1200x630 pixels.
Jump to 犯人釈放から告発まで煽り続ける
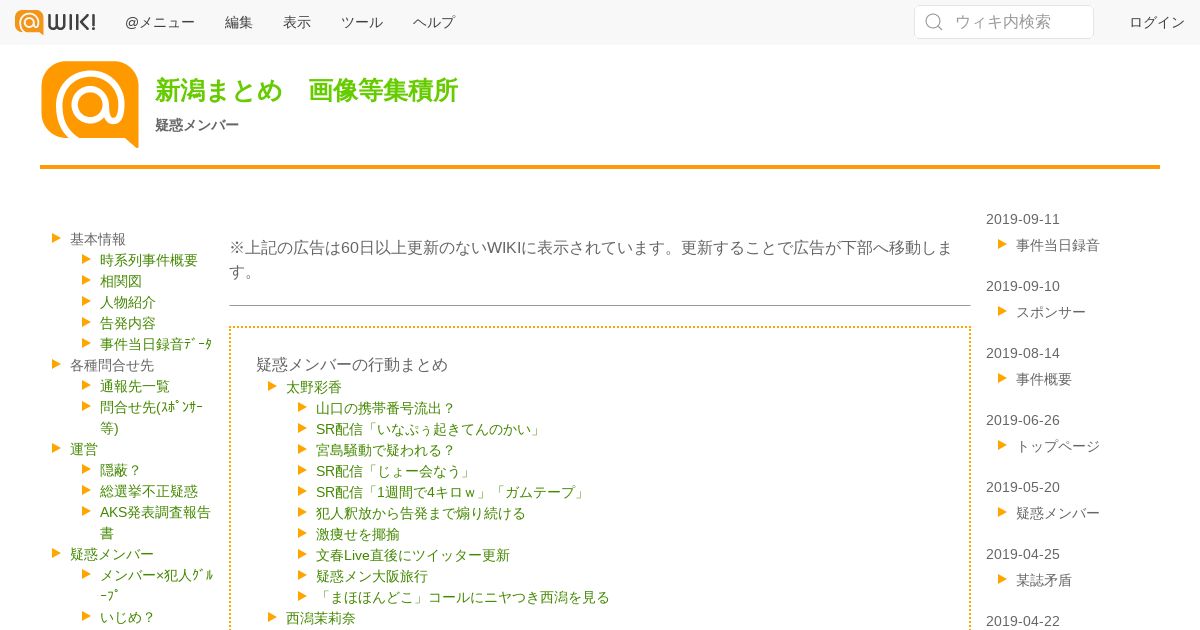point(421,513)
